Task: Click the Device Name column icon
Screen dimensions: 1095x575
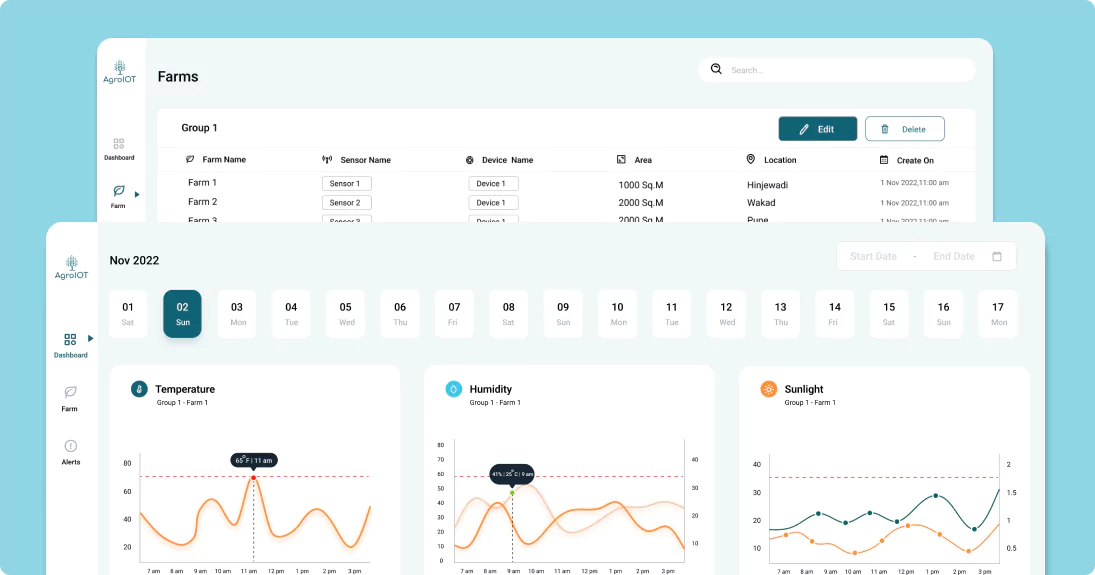Action: point(469,160)
